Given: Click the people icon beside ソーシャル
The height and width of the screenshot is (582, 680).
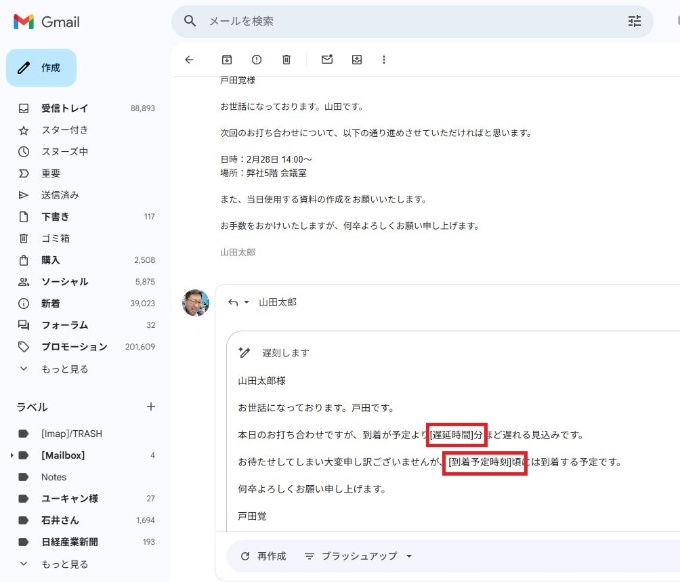Looking at the screenshot, I should click(x=23, y=282).
